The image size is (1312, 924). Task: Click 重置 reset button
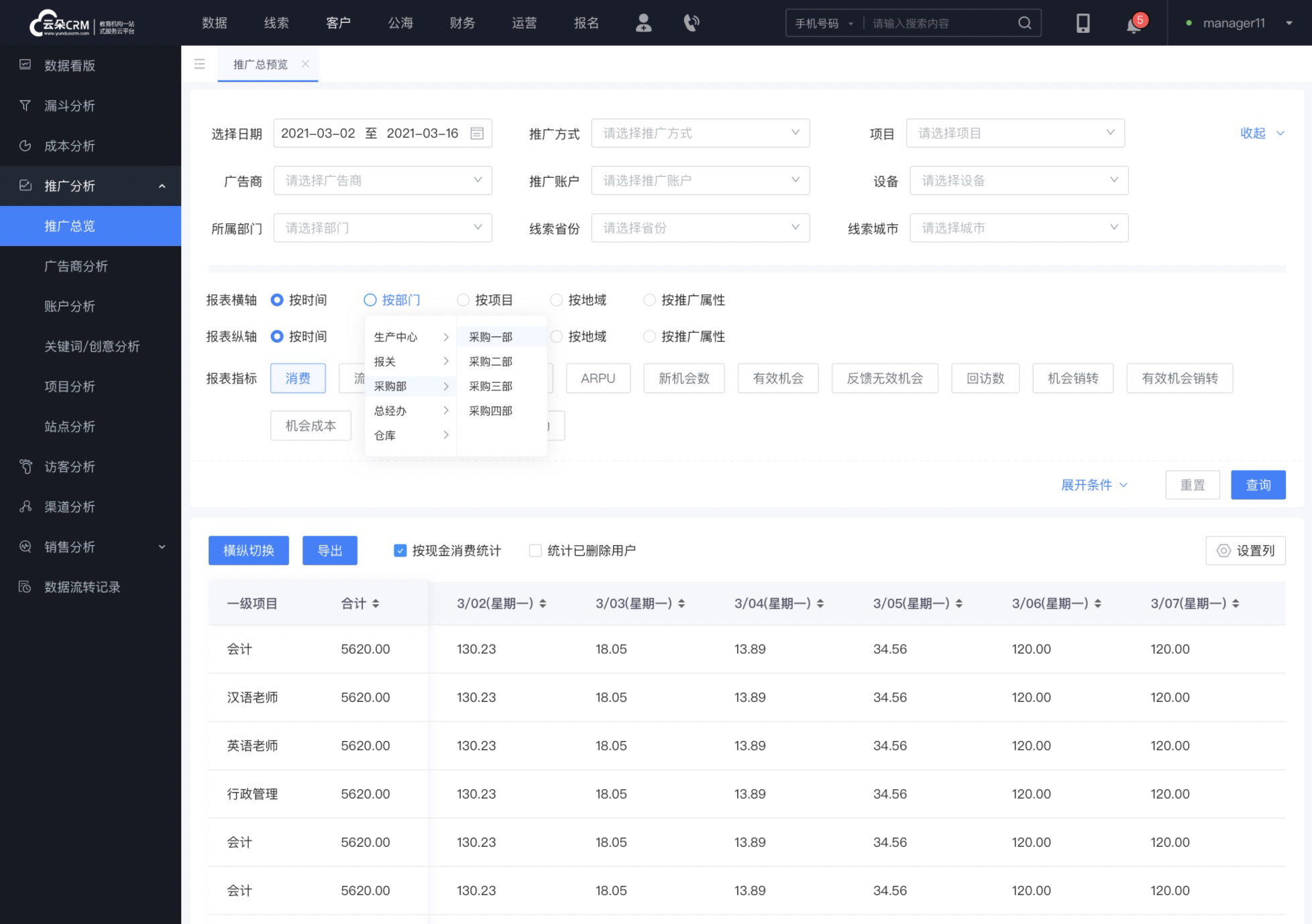pos(1191,485)
